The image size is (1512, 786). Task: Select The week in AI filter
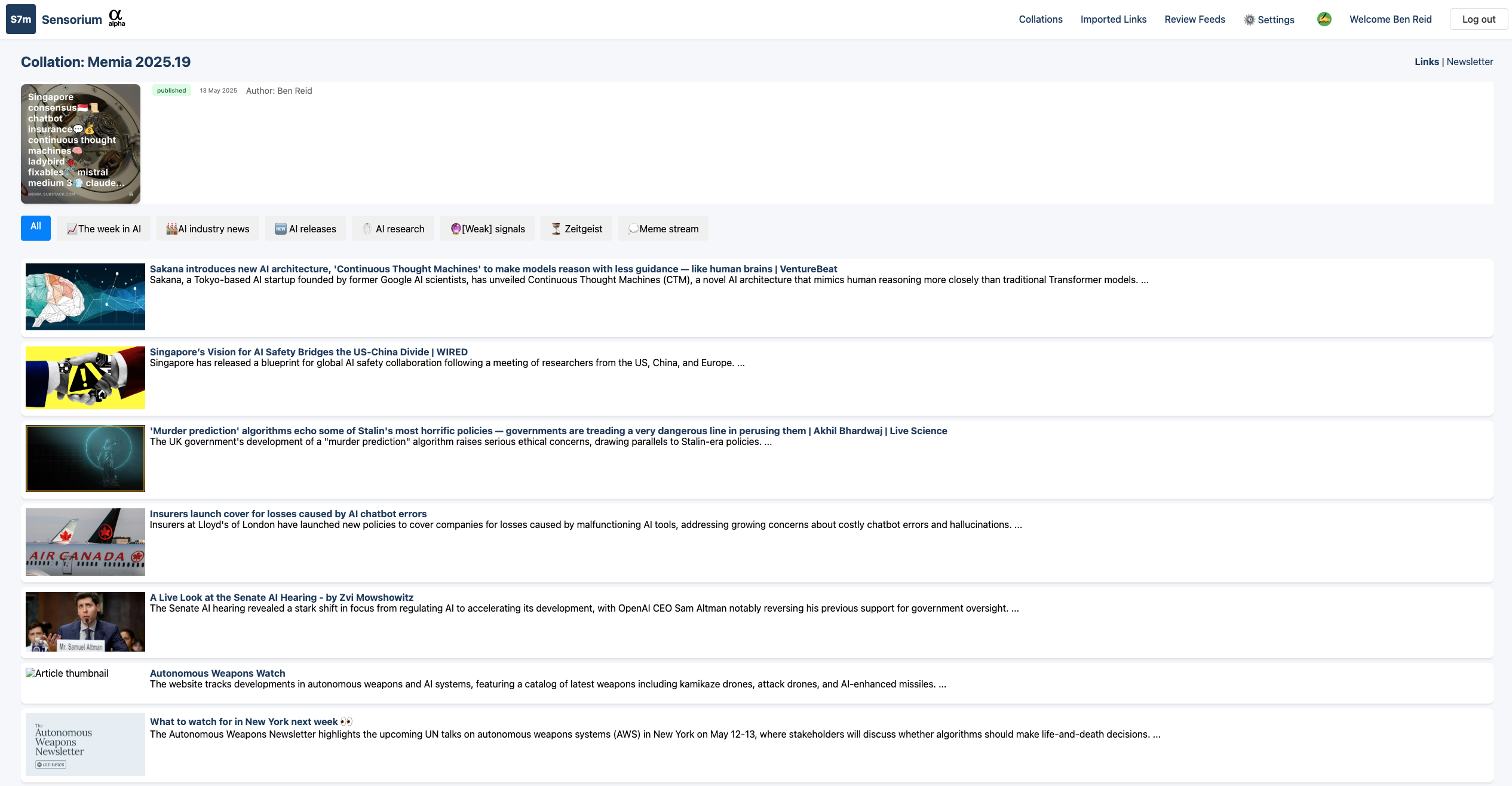pyautogui.click(x=104, y=229)
